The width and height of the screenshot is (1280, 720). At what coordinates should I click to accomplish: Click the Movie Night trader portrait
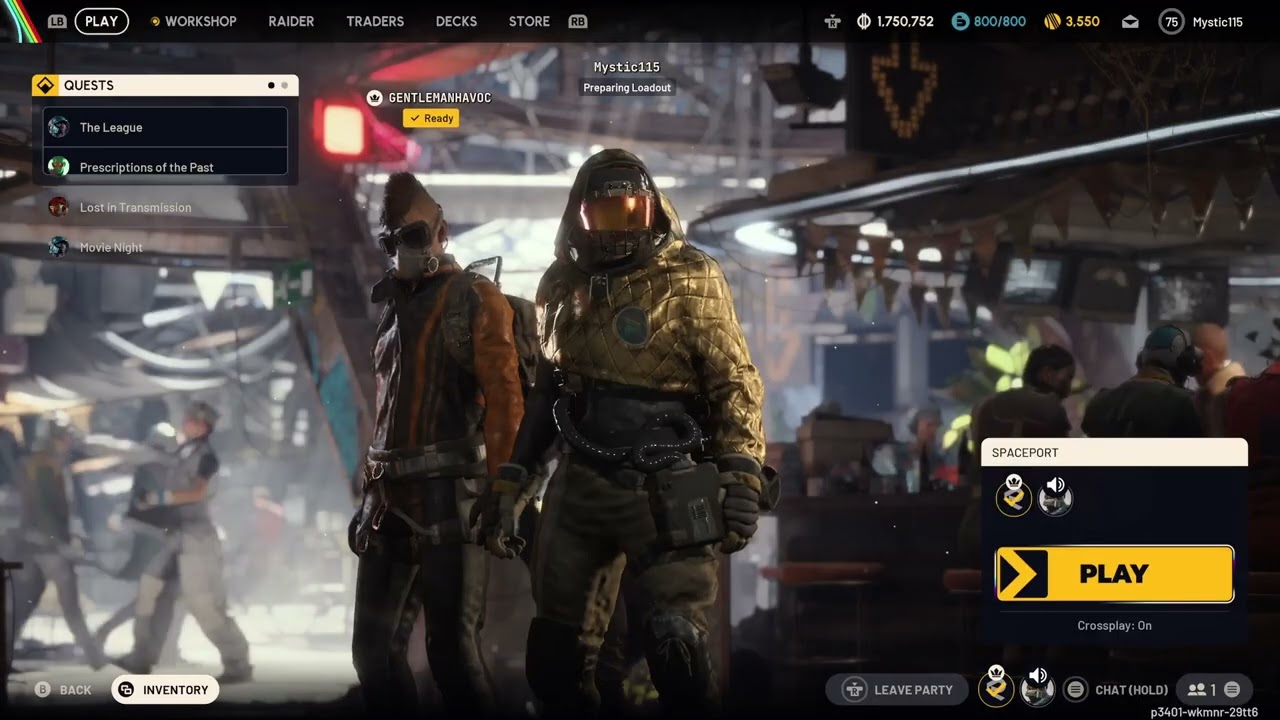[59, 247]
